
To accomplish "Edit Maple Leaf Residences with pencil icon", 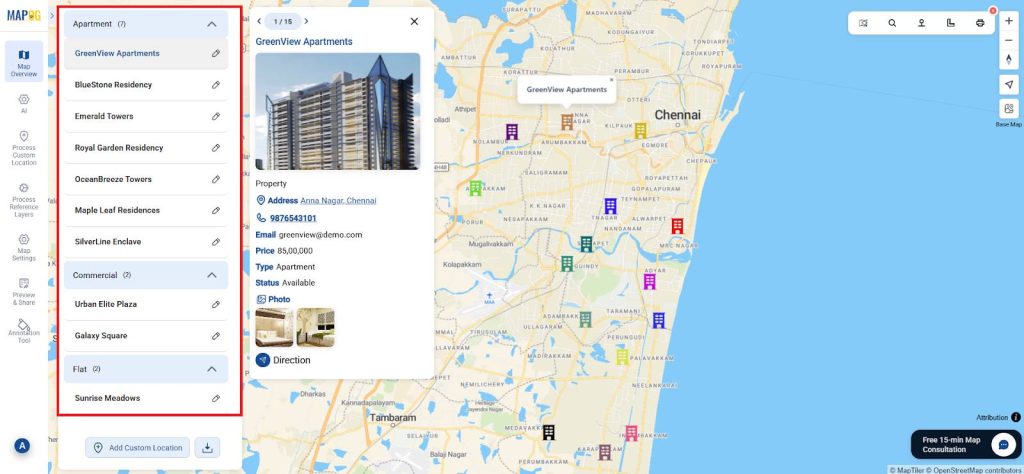I will 216,210.
